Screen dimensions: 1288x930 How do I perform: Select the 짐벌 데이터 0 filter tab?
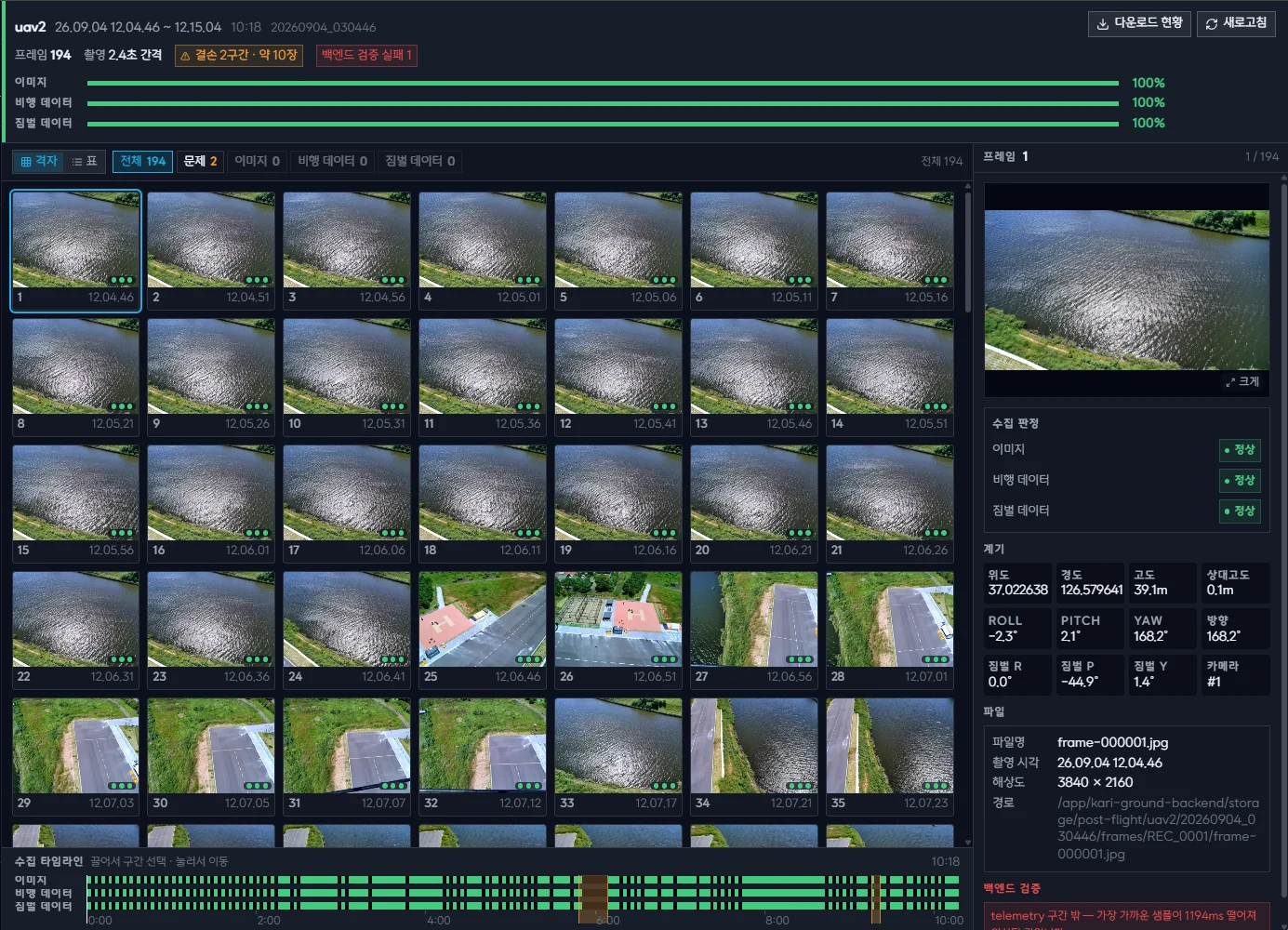[x=420, y=161]
